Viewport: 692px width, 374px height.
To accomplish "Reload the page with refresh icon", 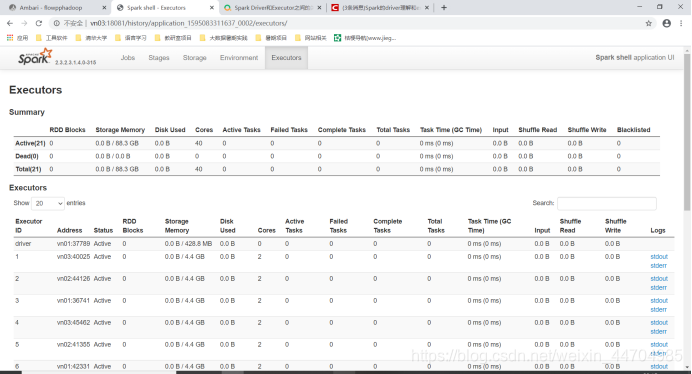I will 39,23.
